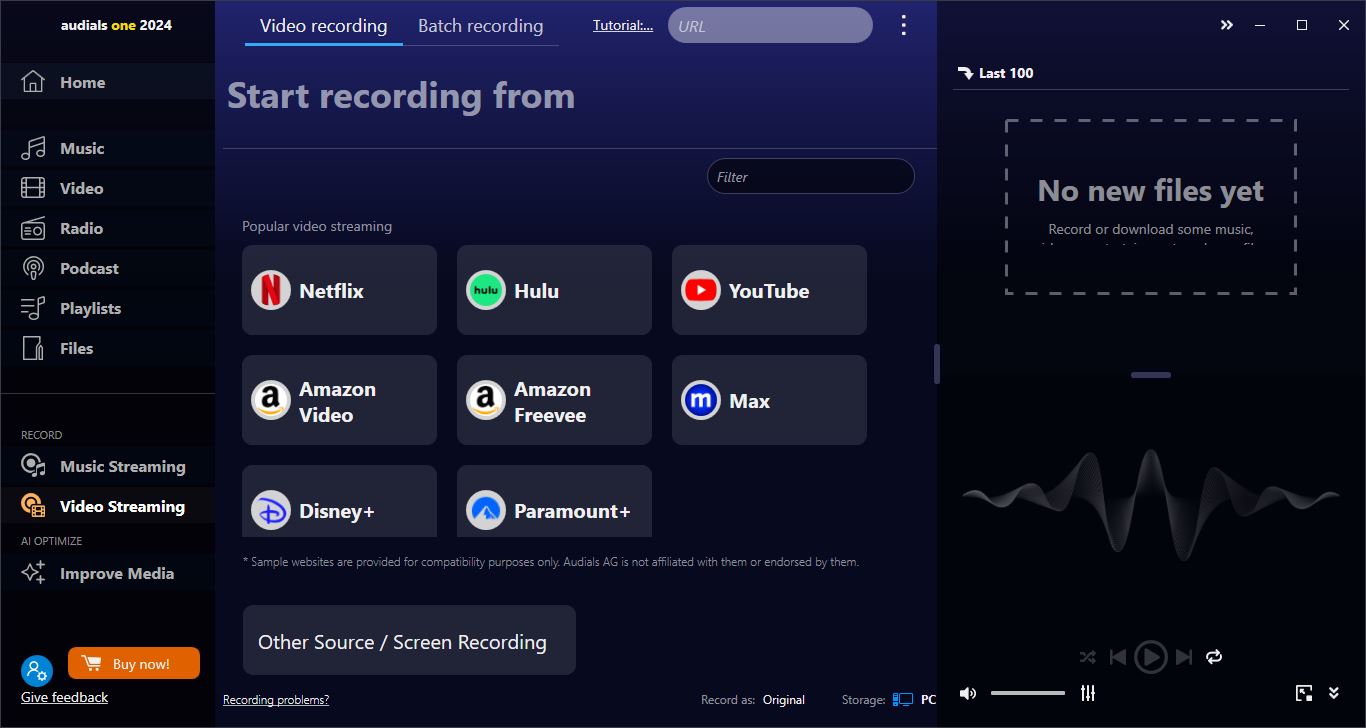
Task: Open the Home section
Action: point(107,83)
